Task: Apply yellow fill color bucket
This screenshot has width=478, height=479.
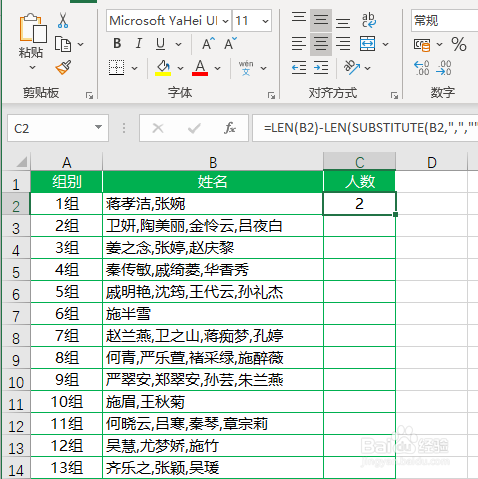Action: pos(163,68)
